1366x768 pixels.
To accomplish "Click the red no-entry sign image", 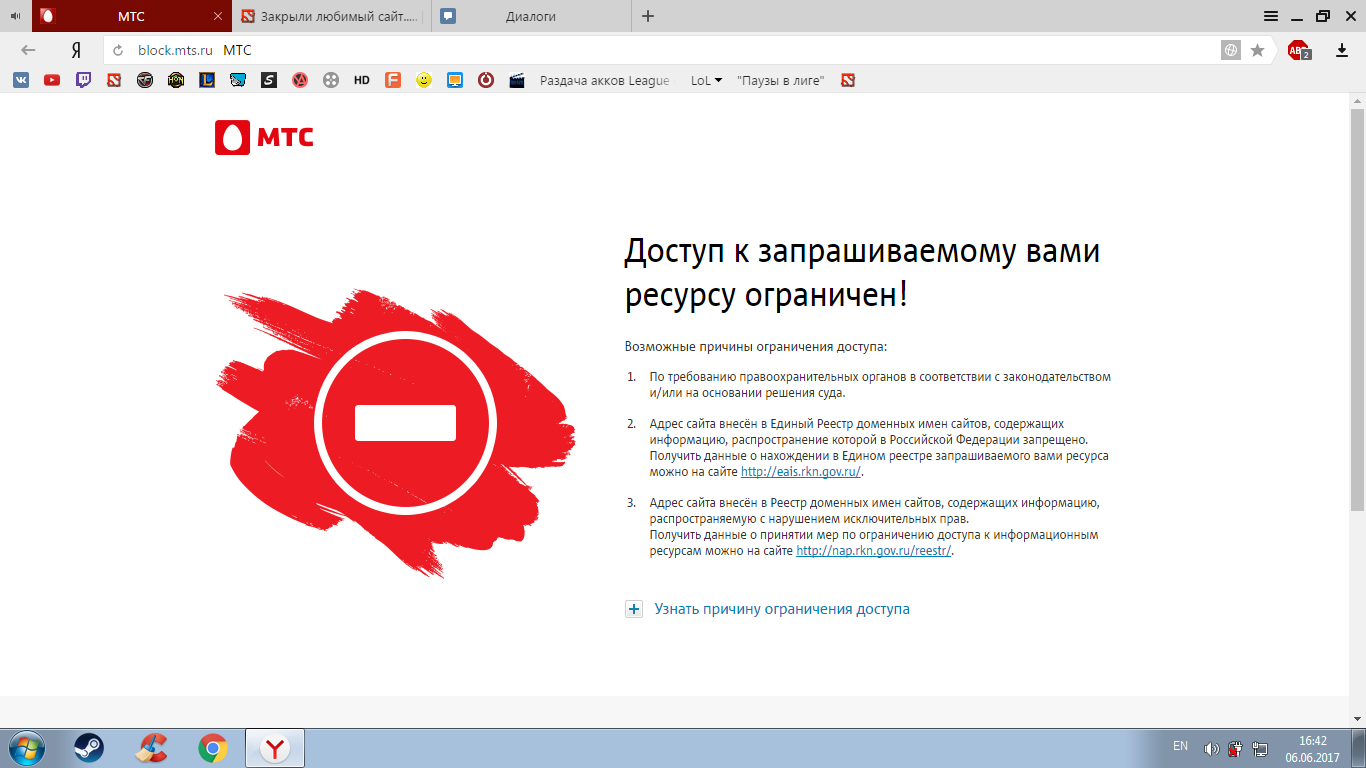I will point(405,423).
